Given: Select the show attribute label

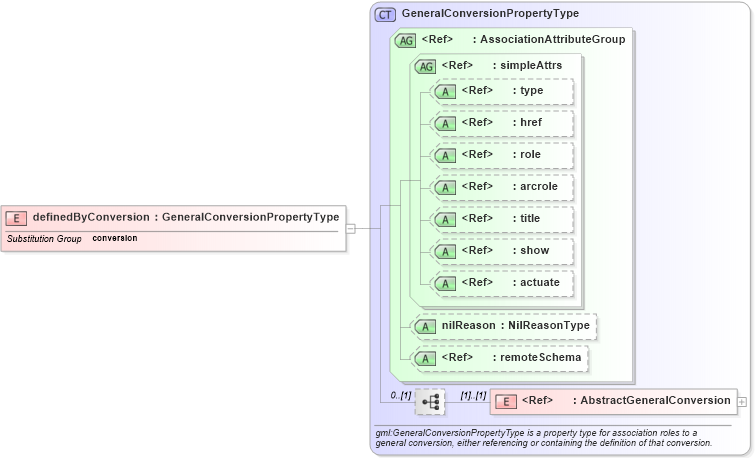Looking at the screenshot, I should click(534, 250).
